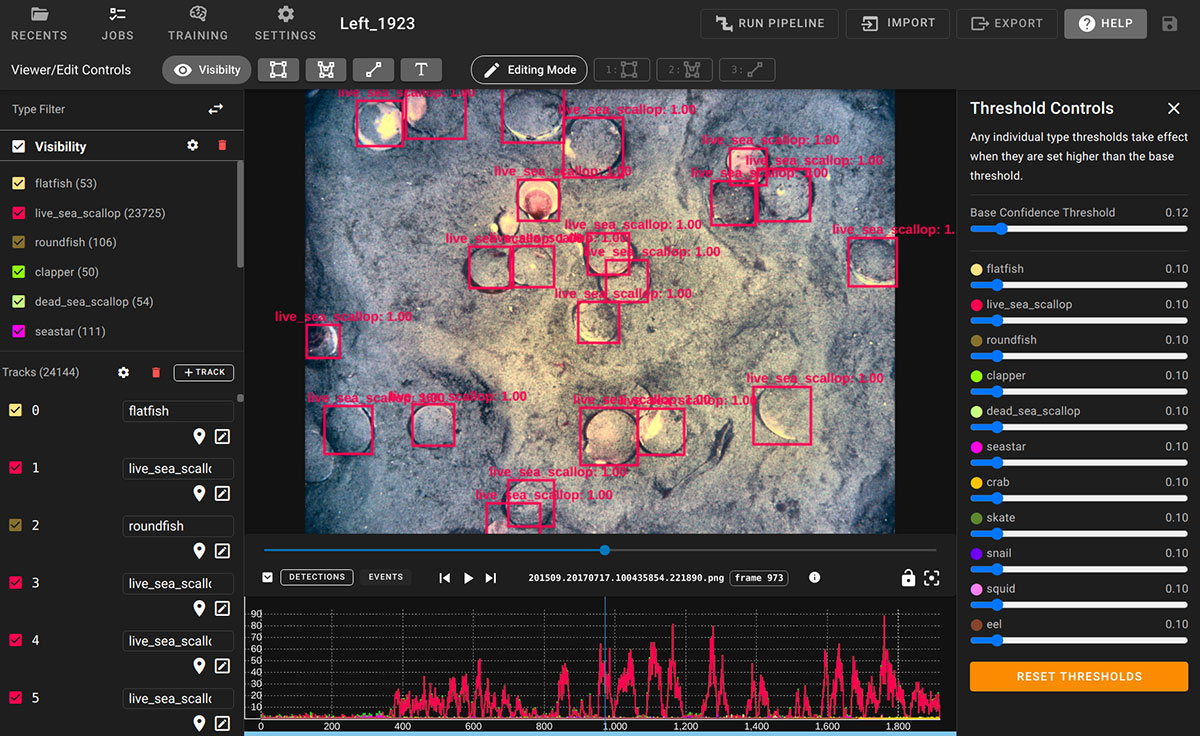Screen dimensions: 1200x736
Task: Select the bounding box annotation tool
Action: click(x=278, y=69)
